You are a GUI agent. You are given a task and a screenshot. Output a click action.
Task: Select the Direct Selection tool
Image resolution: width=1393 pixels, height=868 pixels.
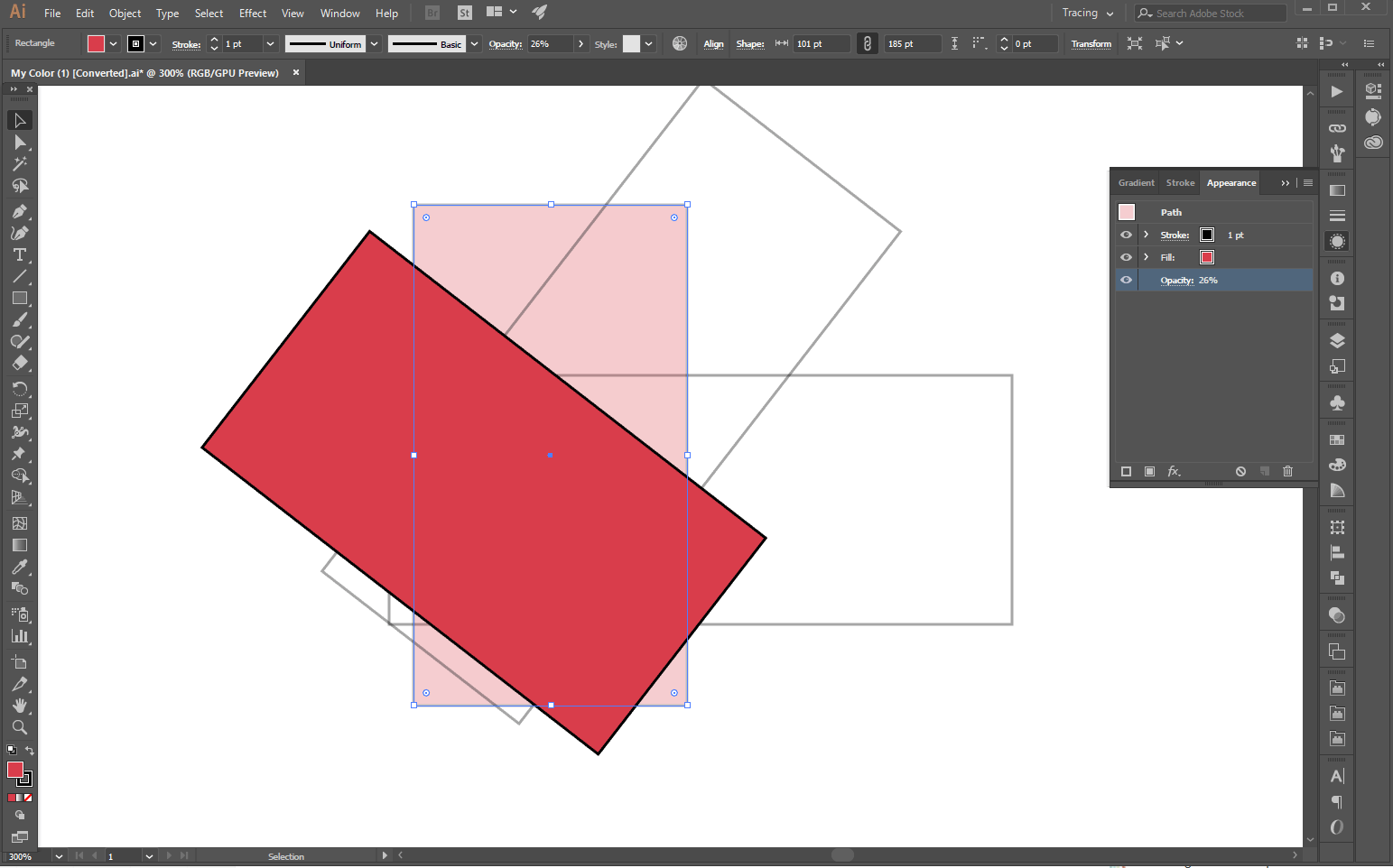[20, 143]
